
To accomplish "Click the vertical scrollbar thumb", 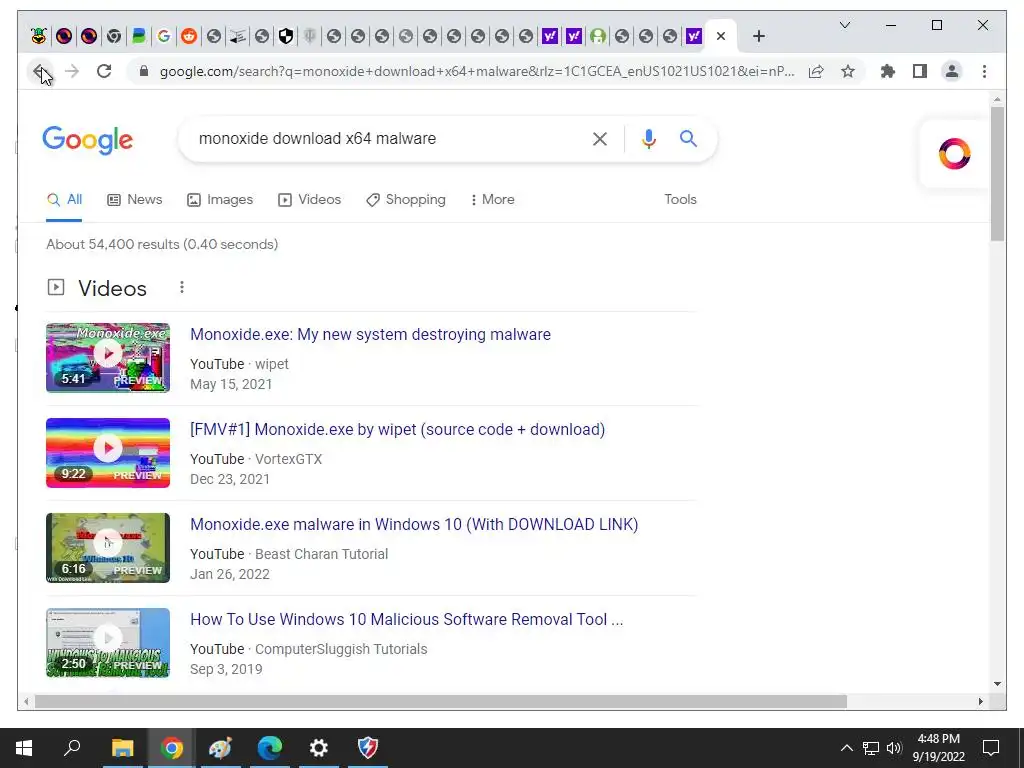I will point(997,174).
